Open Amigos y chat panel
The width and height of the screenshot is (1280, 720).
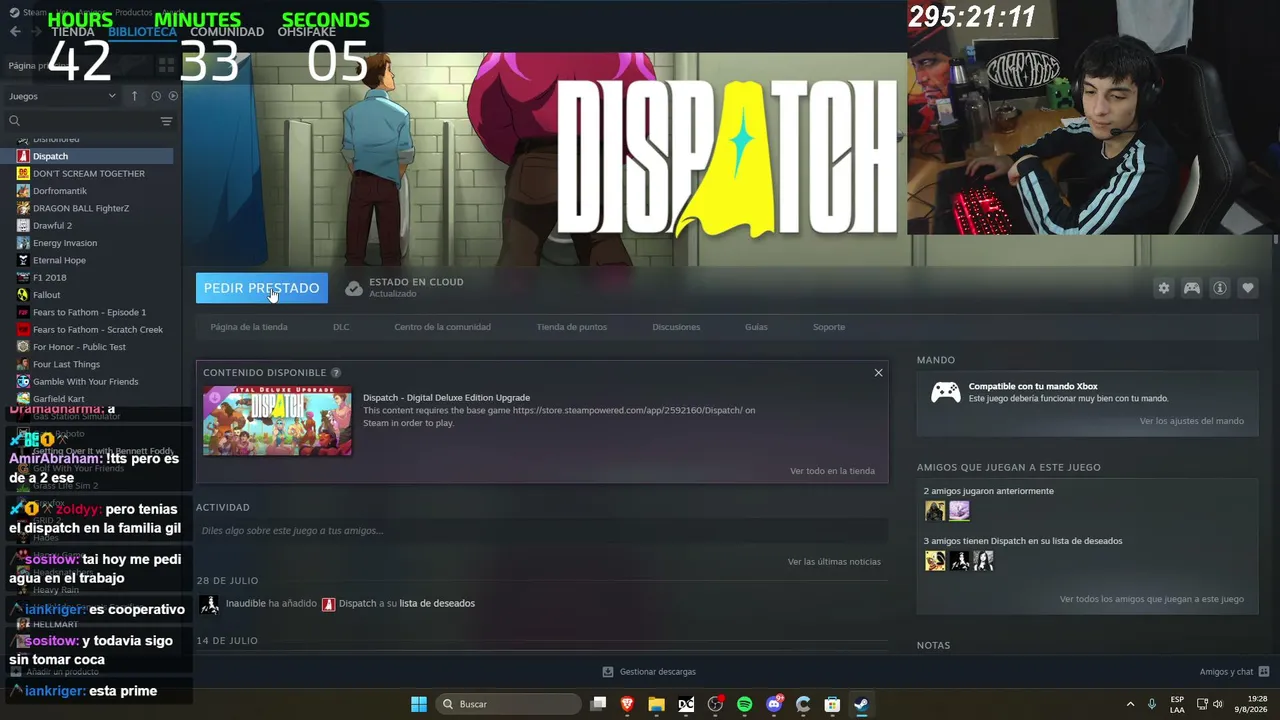point(1234,672)
